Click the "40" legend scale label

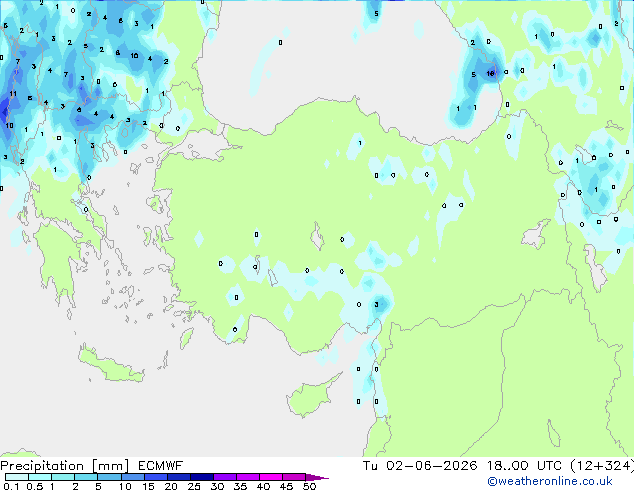pyautogui.click(x=263, y=486)
